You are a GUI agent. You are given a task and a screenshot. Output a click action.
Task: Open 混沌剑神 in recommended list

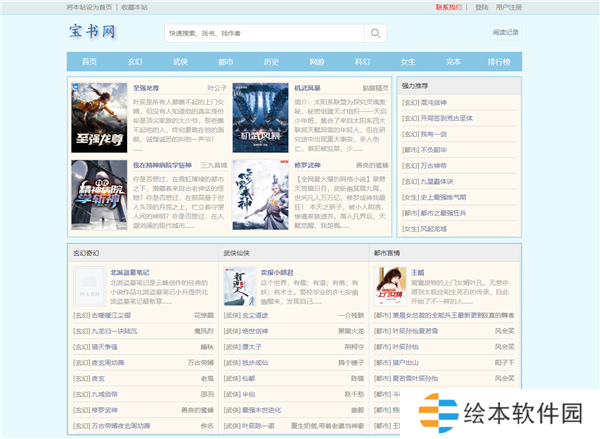(x=426, y=102)
